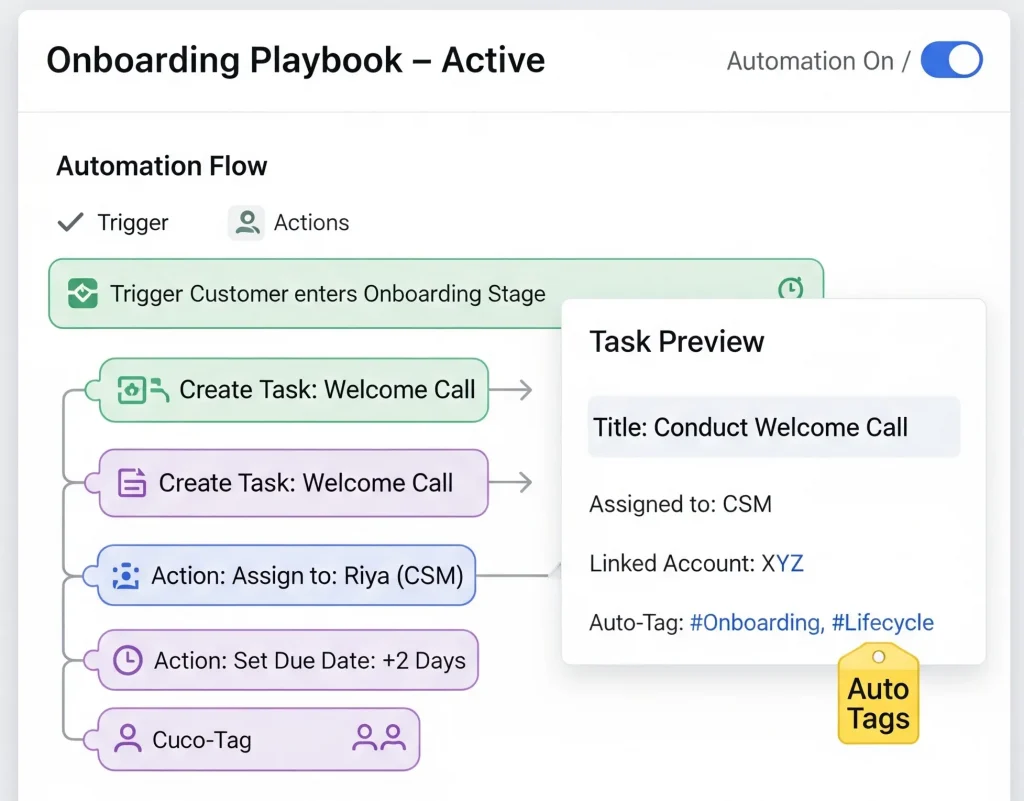
Task: Open linked account XYZ
Action: pos(782,563)
